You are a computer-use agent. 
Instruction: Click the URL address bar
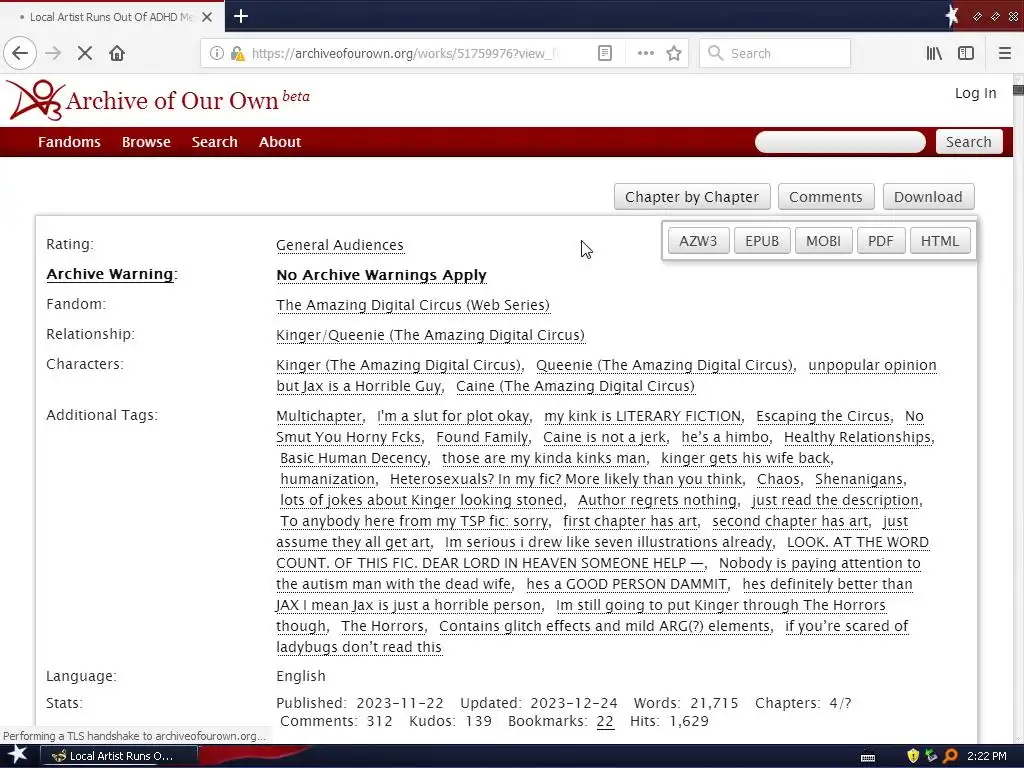[x=405, y=54]
